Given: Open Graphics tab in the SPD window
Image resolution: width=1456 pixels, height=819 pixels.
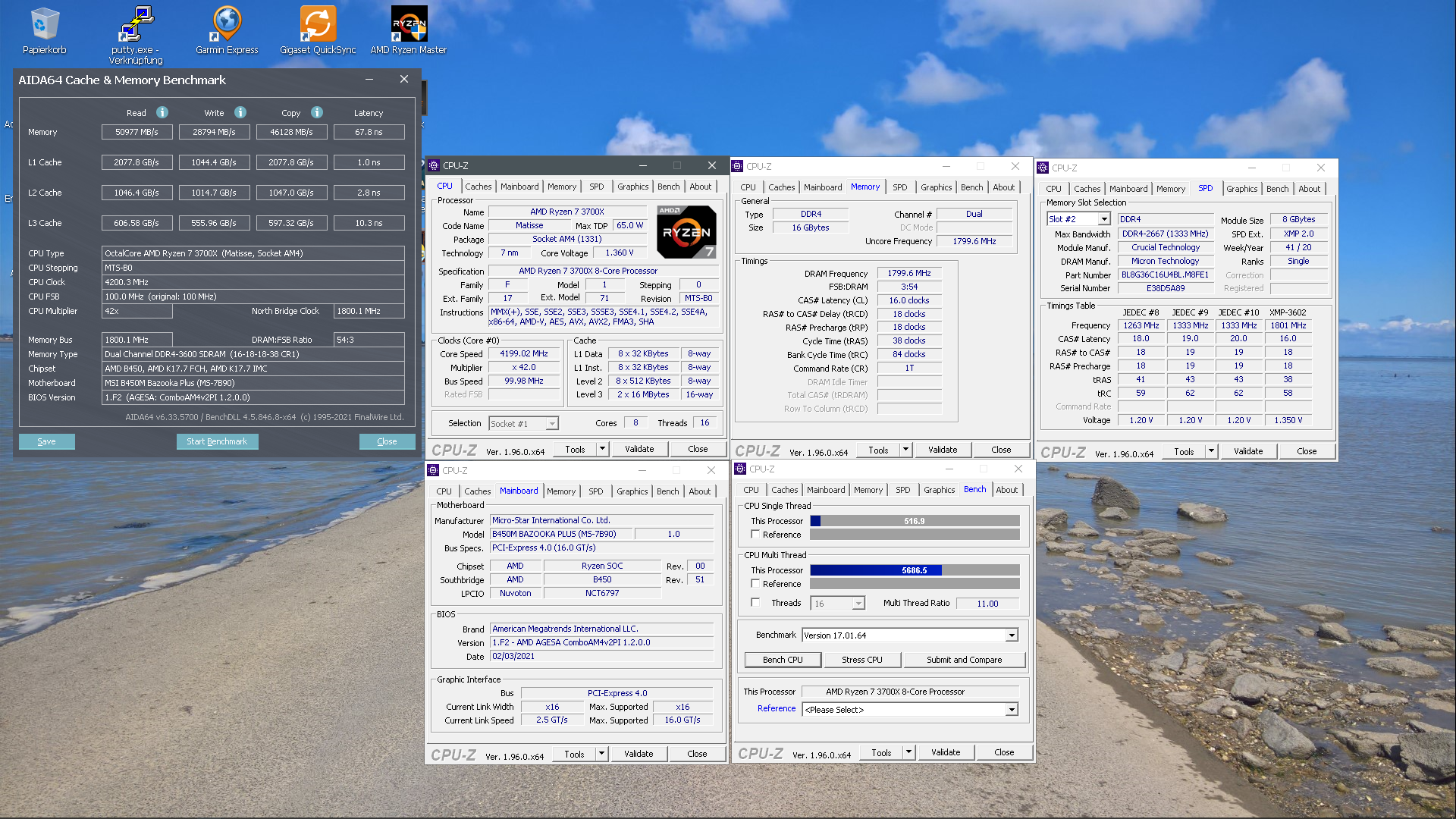Looking at the screenshot, I should click(x=1241, y=189).
